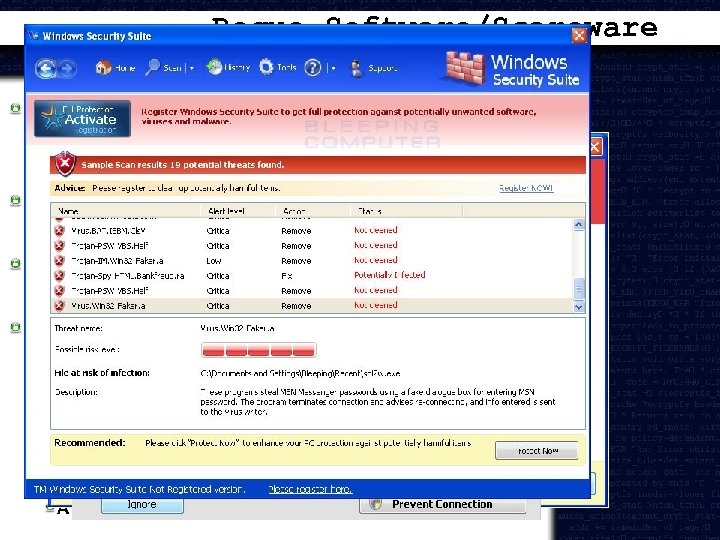Close the Windows Security Suite window
Image resolution: width=720 pixels, height=540 pixels.
click(x=579, y=35)
